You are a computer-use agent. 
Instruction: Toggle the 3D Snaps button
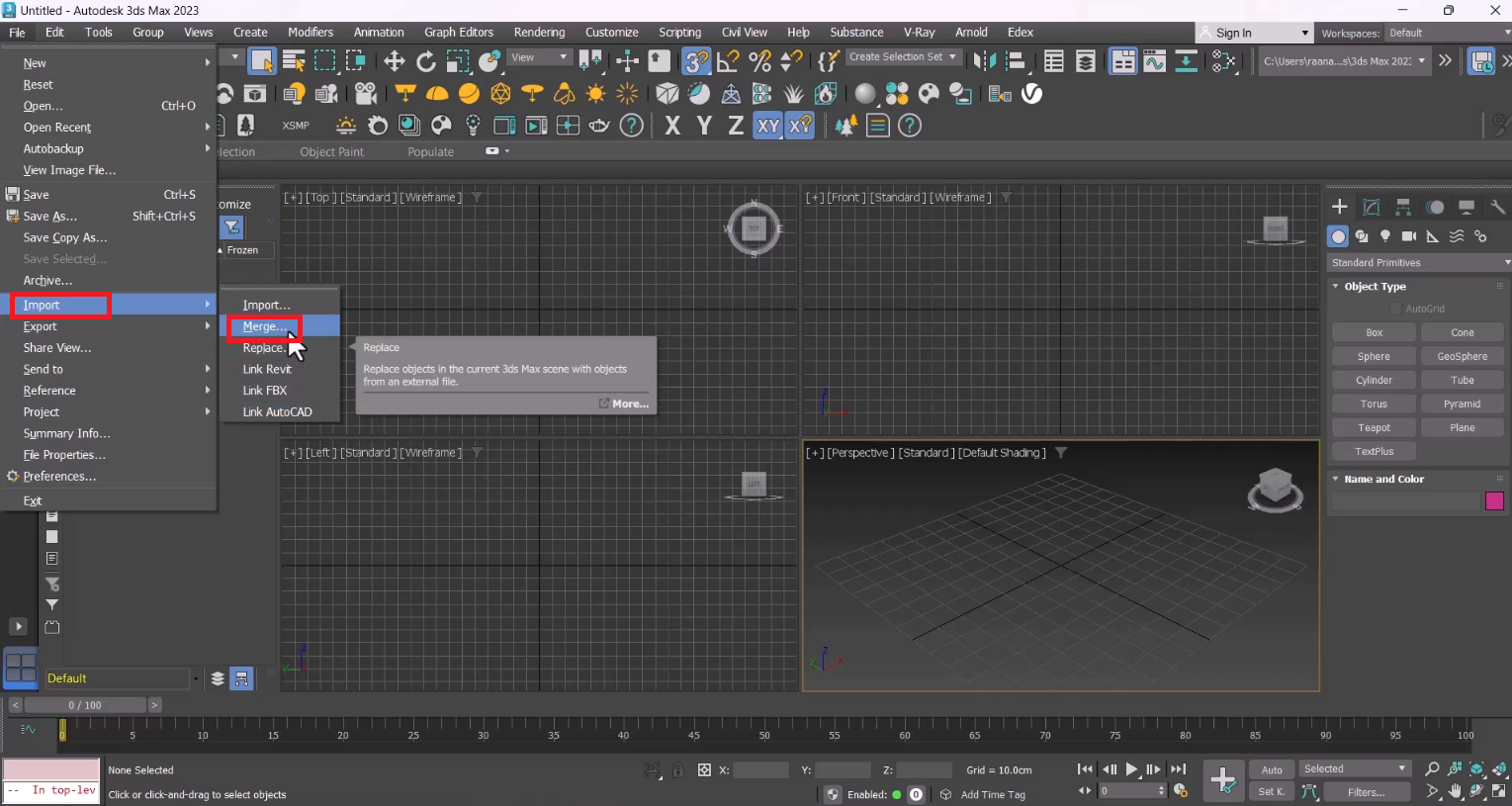click(696, 62)
